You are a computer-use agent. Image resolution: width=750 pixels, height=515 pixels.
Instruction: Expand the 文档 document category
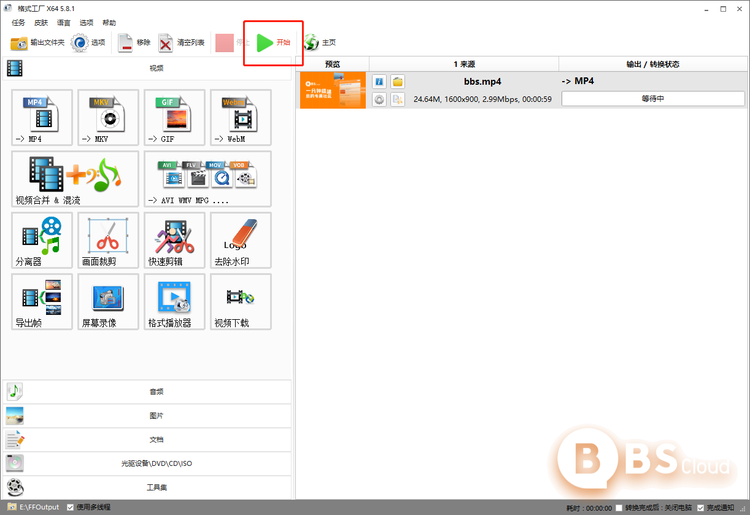147,439
